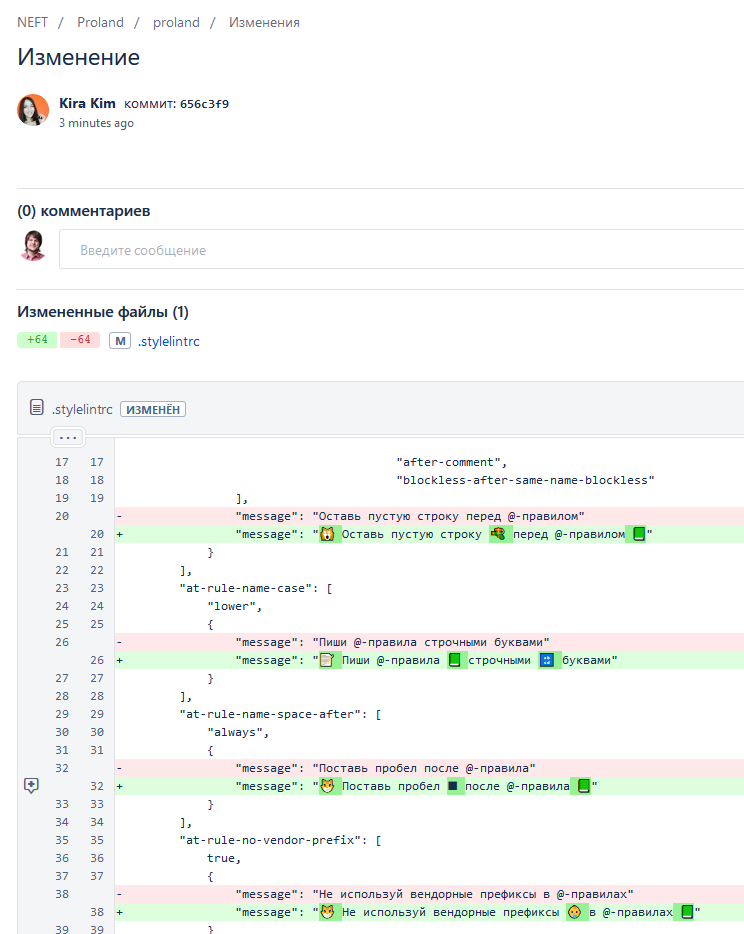Click the removed line 20 number

(62, 516)
